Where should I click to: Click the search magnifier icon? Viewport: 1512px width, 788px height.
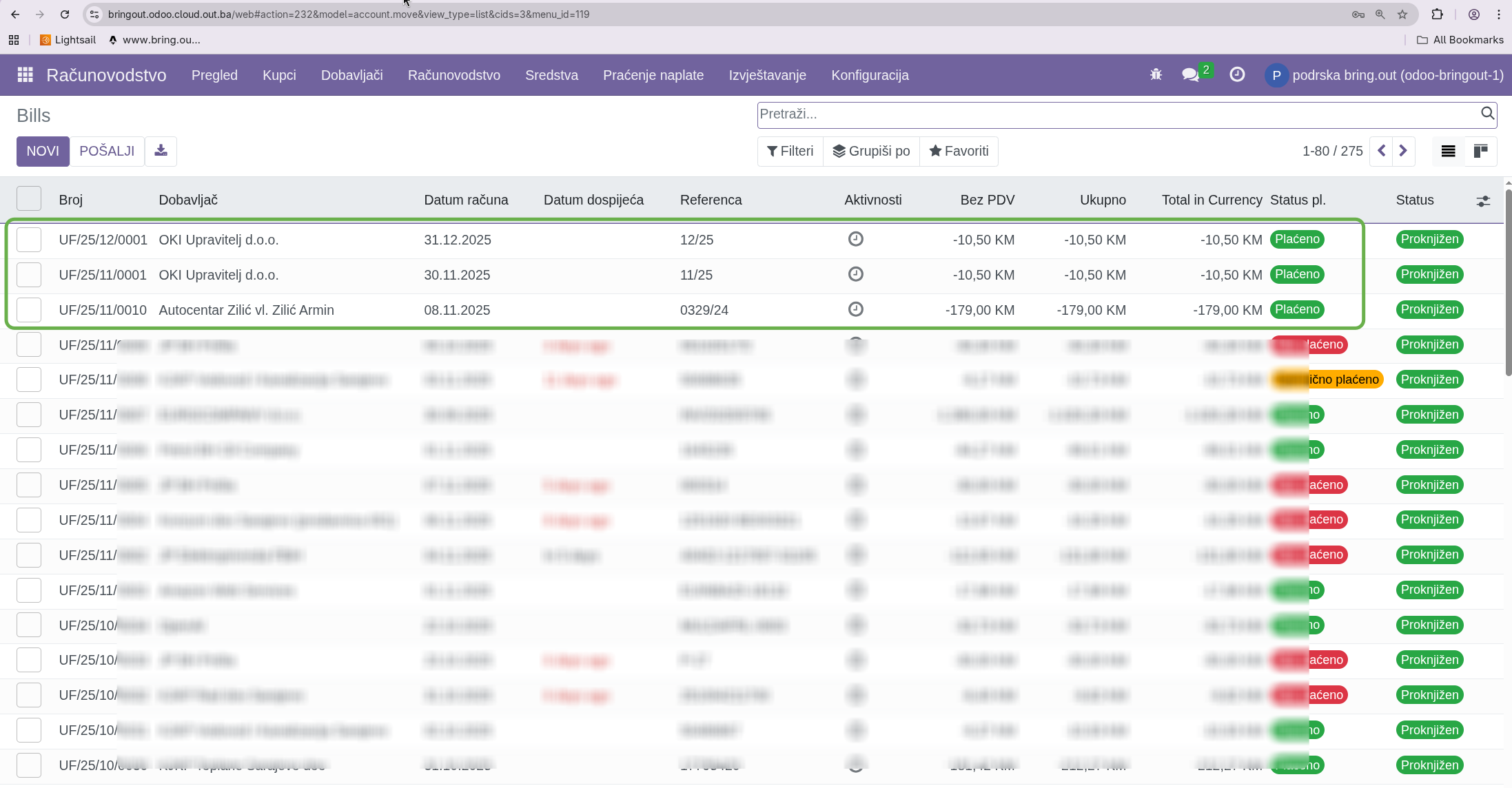[x=1487, y=114]
